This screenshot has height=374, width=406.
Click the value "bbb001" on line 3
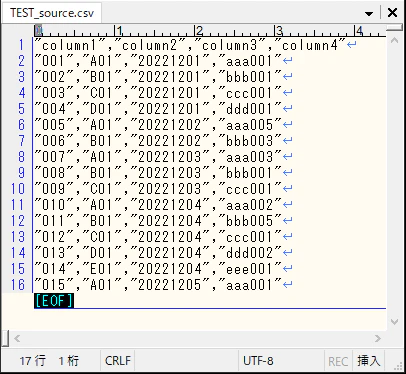pyautogui.click(x=250, y=77)
